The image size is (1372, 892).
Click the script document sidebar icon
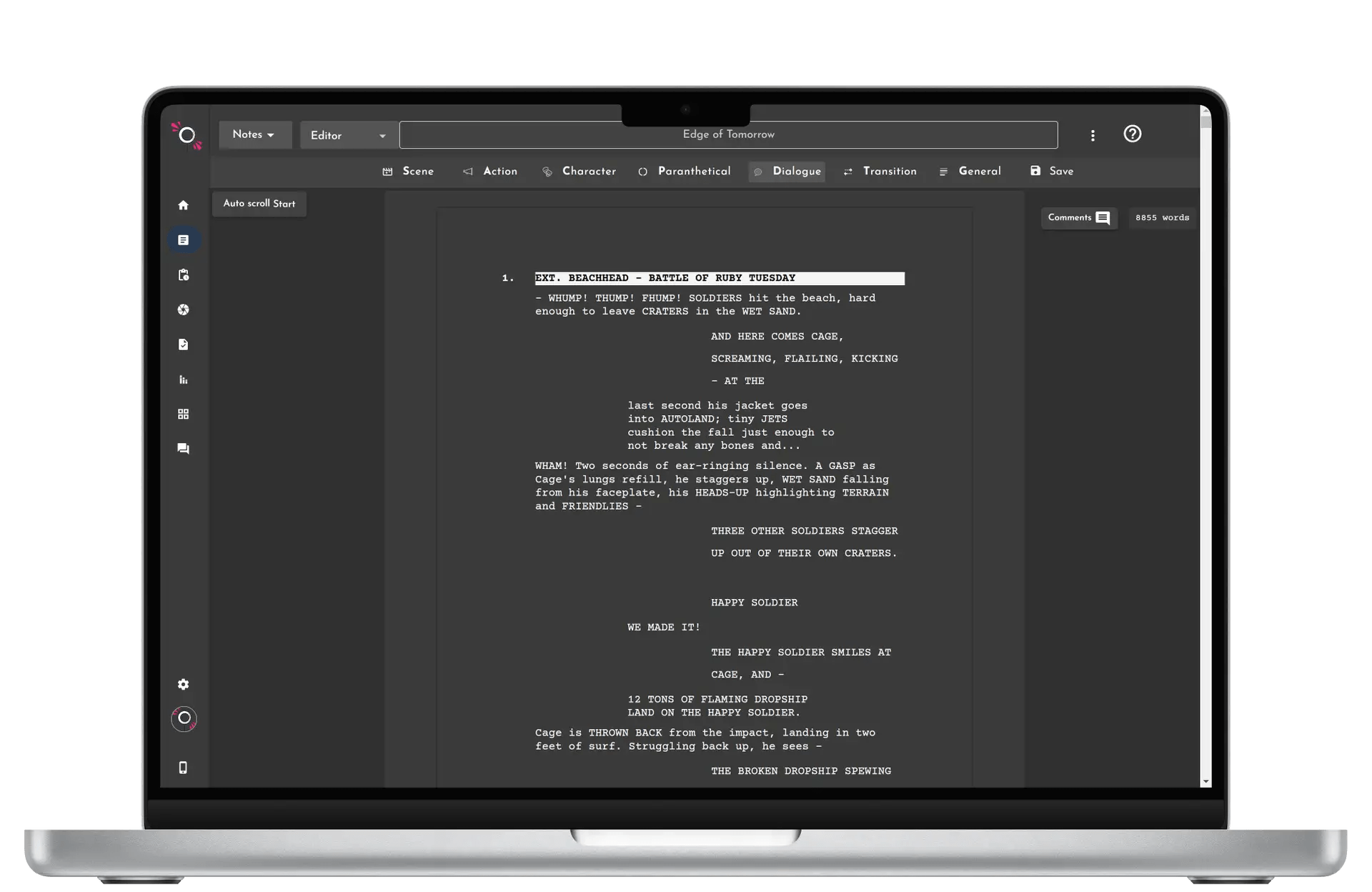pyautogui.click(x=183, y=240)
